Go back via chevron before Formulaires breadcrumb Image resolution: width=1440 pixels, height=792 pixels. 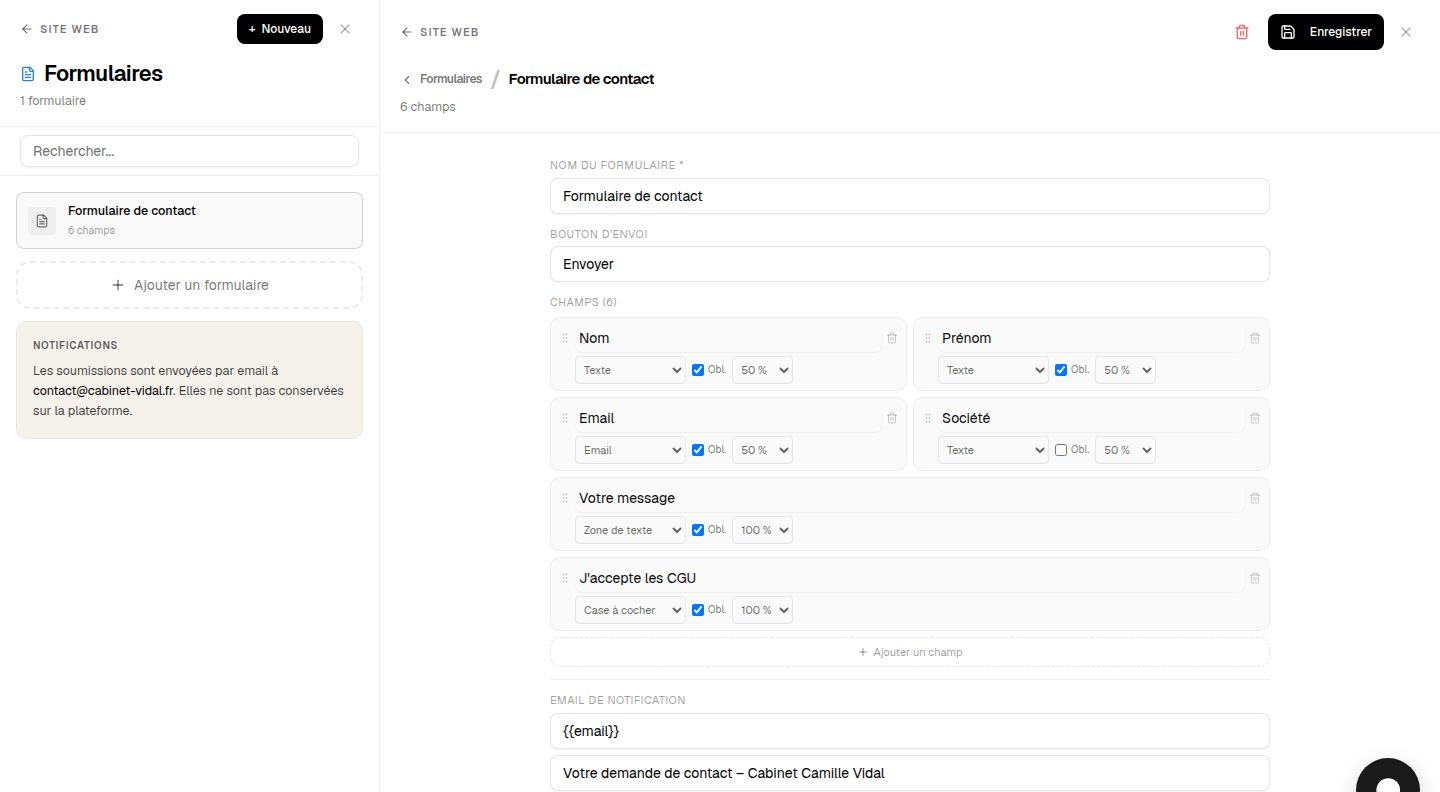[x=407, y=79]
